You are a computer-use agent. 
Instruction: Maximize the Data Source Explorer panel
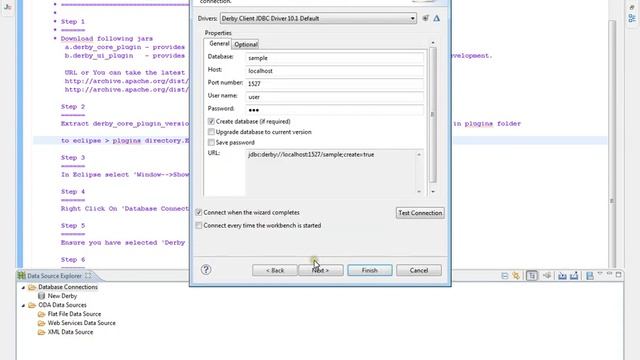[x=618, y=275]
